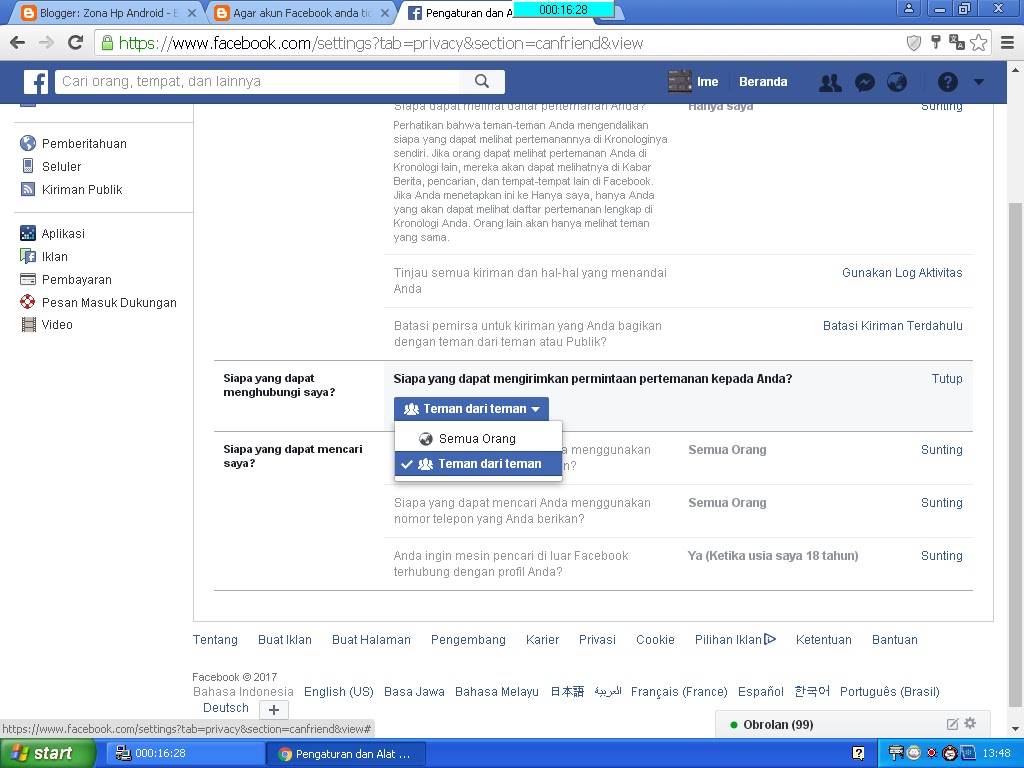Open Pembayaran settings in sidebar
This screenshot has width=1024, height=768.
click(x=76, y=280)
